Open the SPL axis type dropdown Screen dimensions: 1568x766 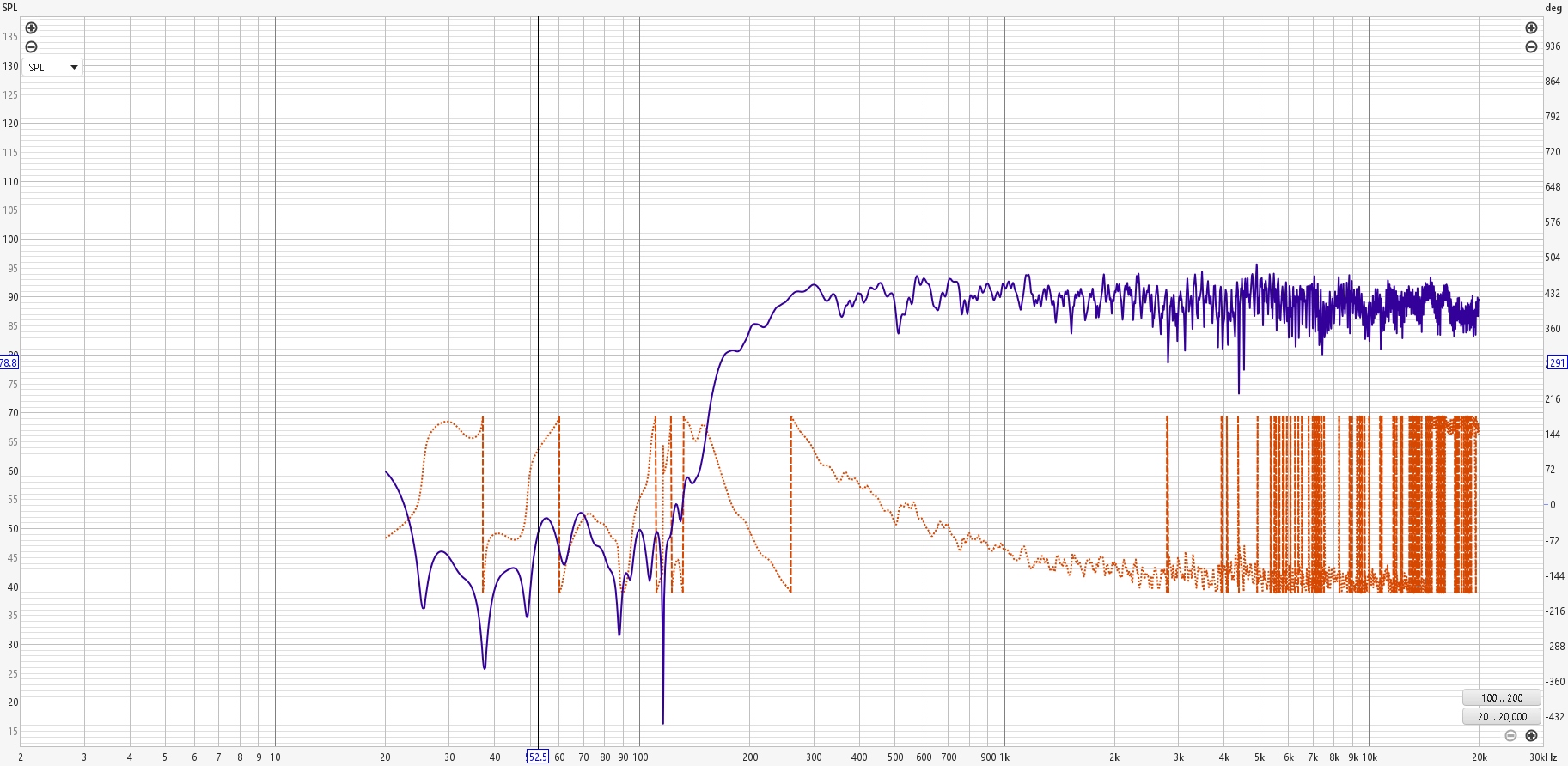tap(52, 67)
